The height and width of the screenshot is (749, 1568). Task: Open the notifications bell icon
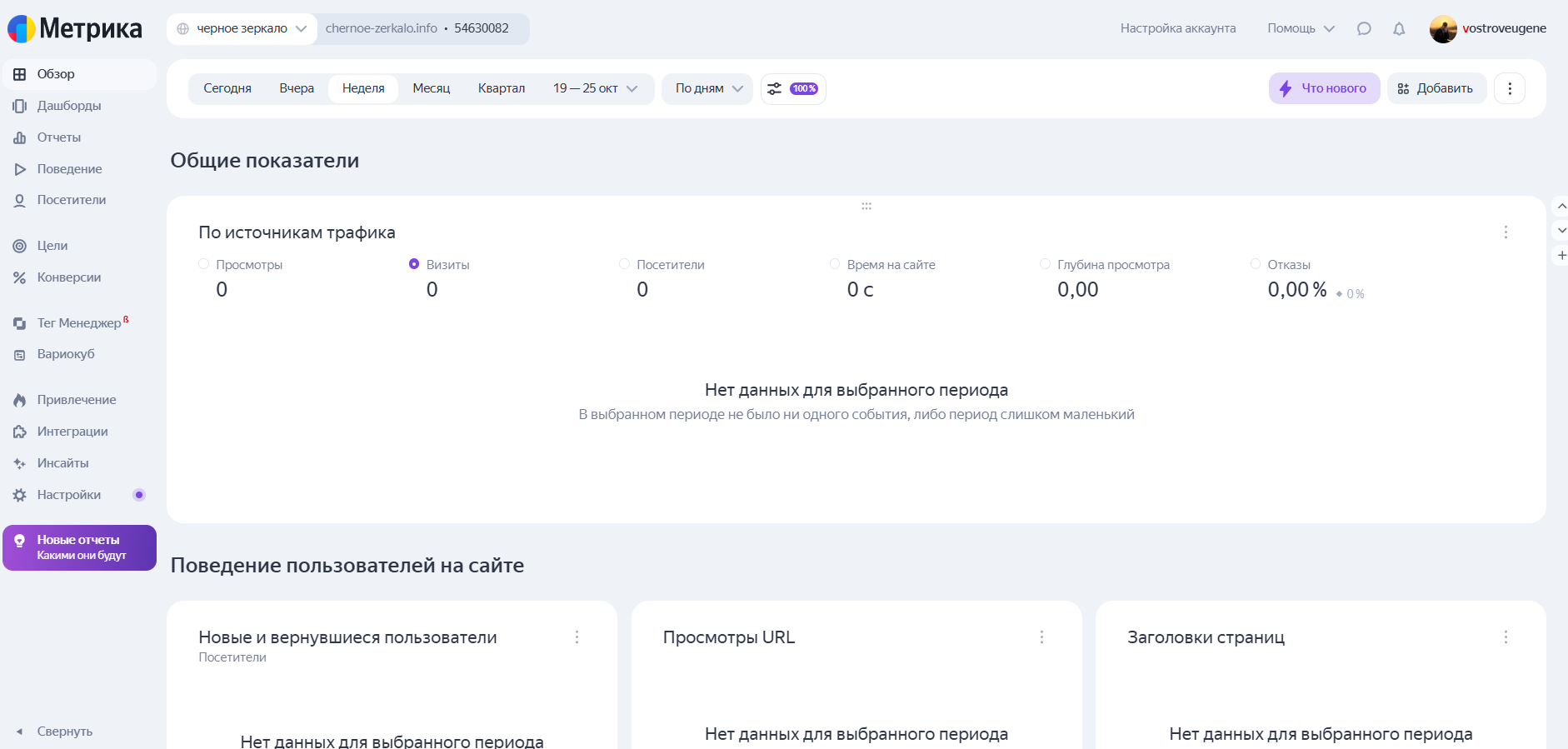pyautogui.click(x=1399, y=29)
